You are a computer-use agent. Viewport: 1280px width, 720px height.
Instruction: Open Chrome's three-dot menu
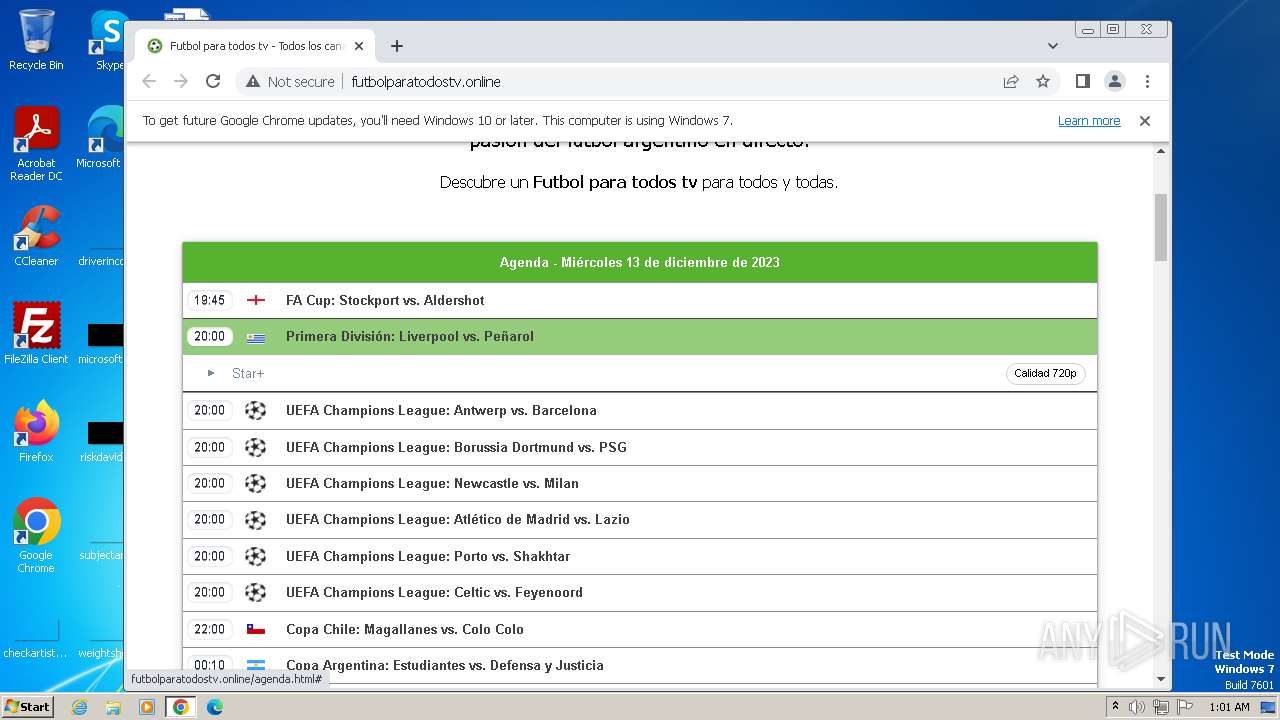[1147, 81]
